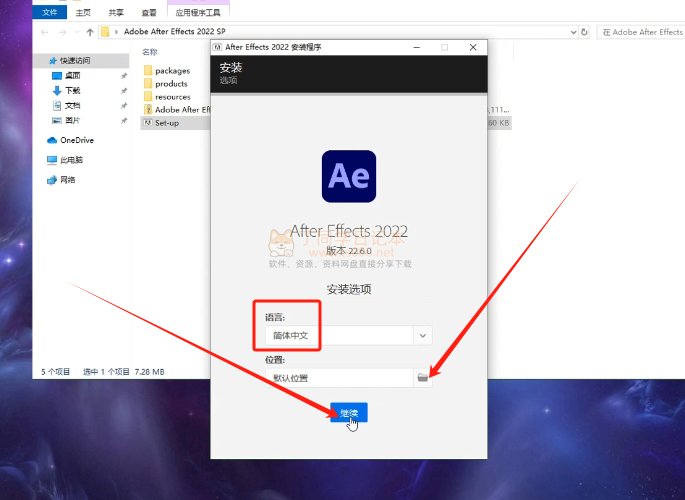
Task: Click the 简体中文 language combo box
Action: (x=348, y=335)
